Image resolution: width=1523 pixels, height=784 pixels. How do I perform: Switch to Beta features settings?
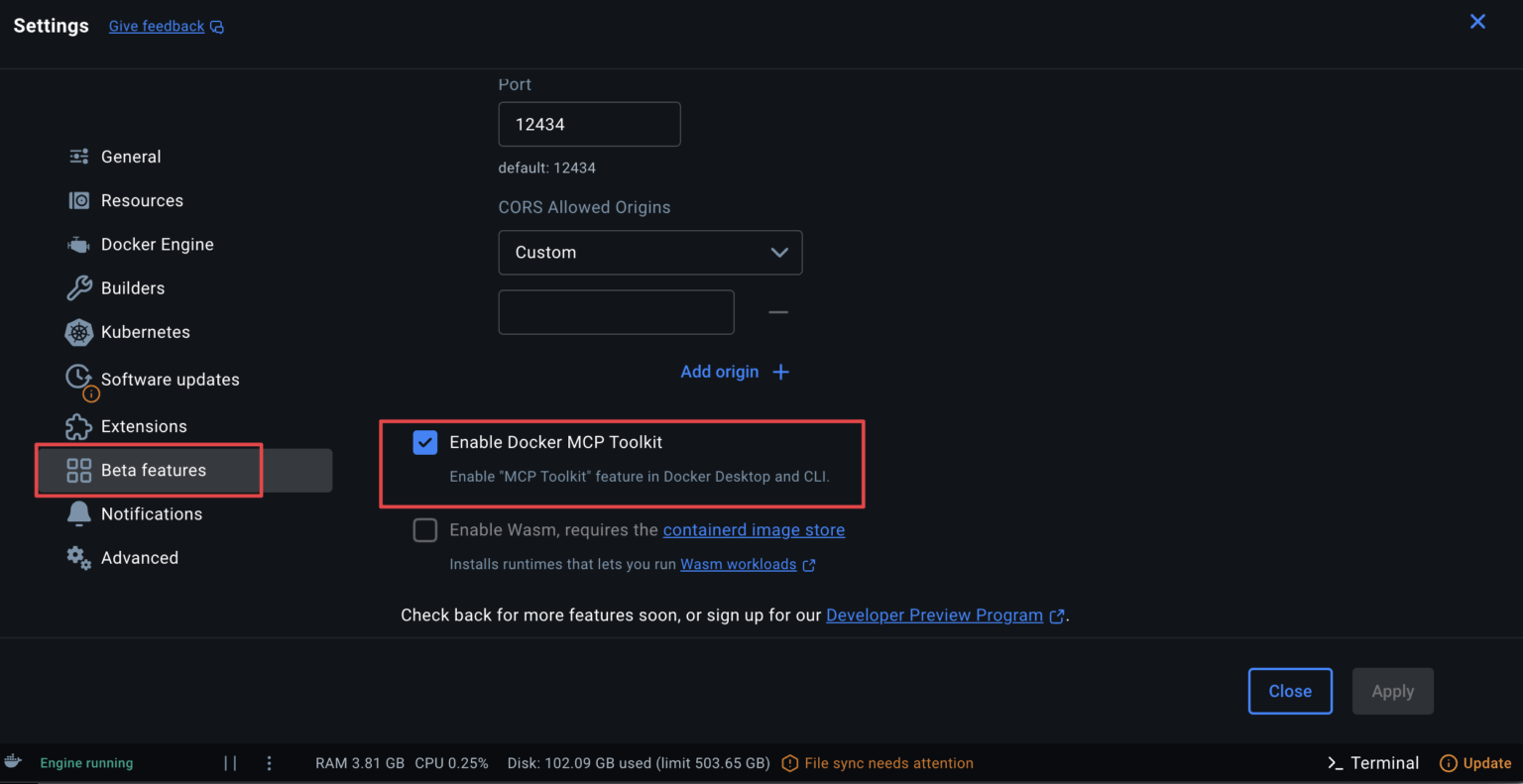(154, 470)
